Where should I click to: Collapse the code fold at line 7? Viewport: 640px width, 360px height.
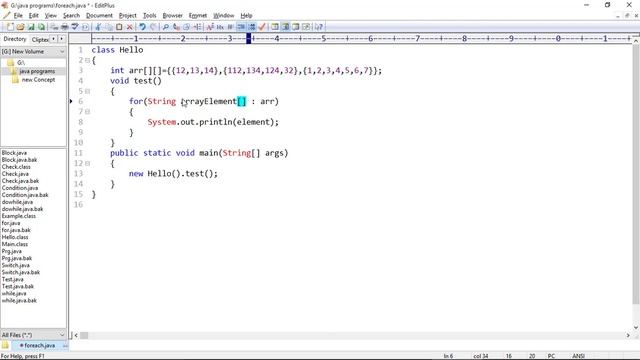click(87, 111)
